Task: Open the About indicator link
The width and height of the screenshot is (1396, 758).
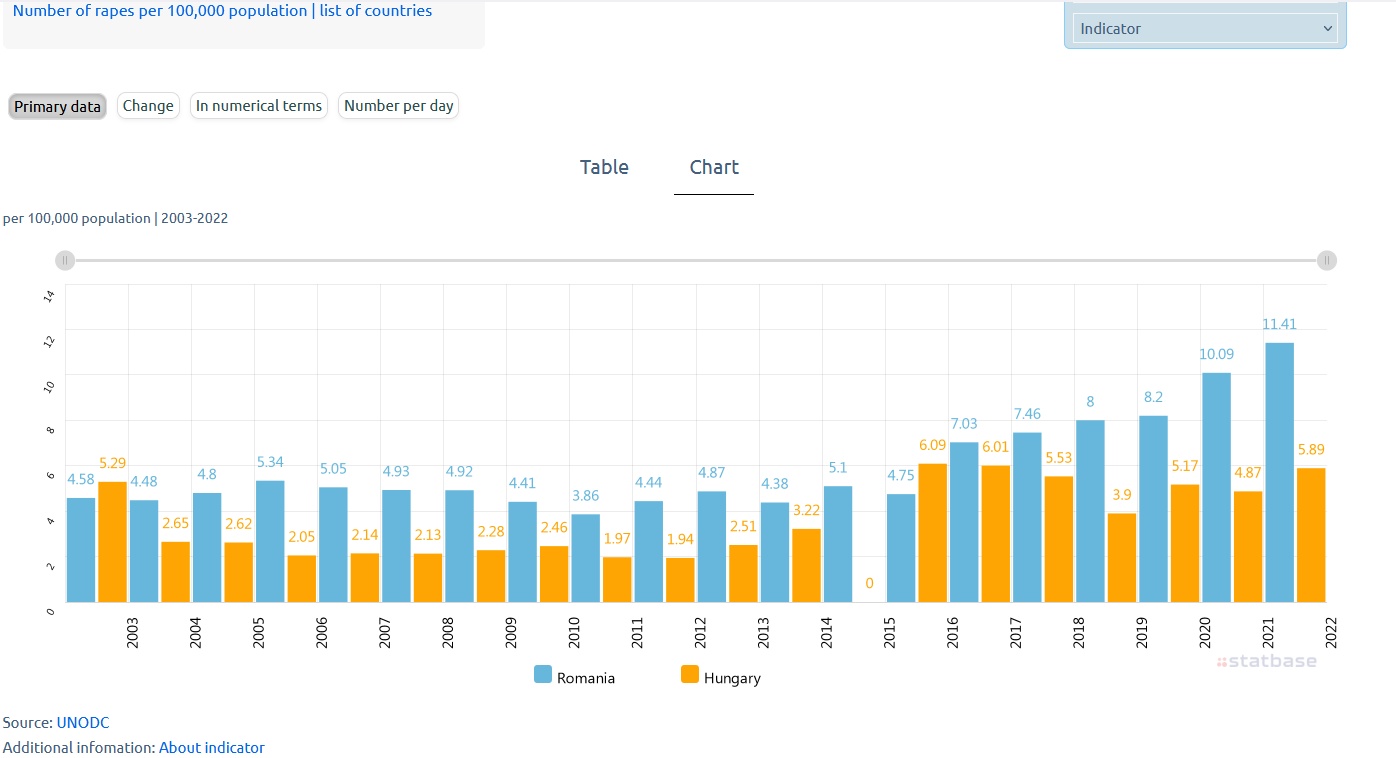Action: click(x=212, y=747)
